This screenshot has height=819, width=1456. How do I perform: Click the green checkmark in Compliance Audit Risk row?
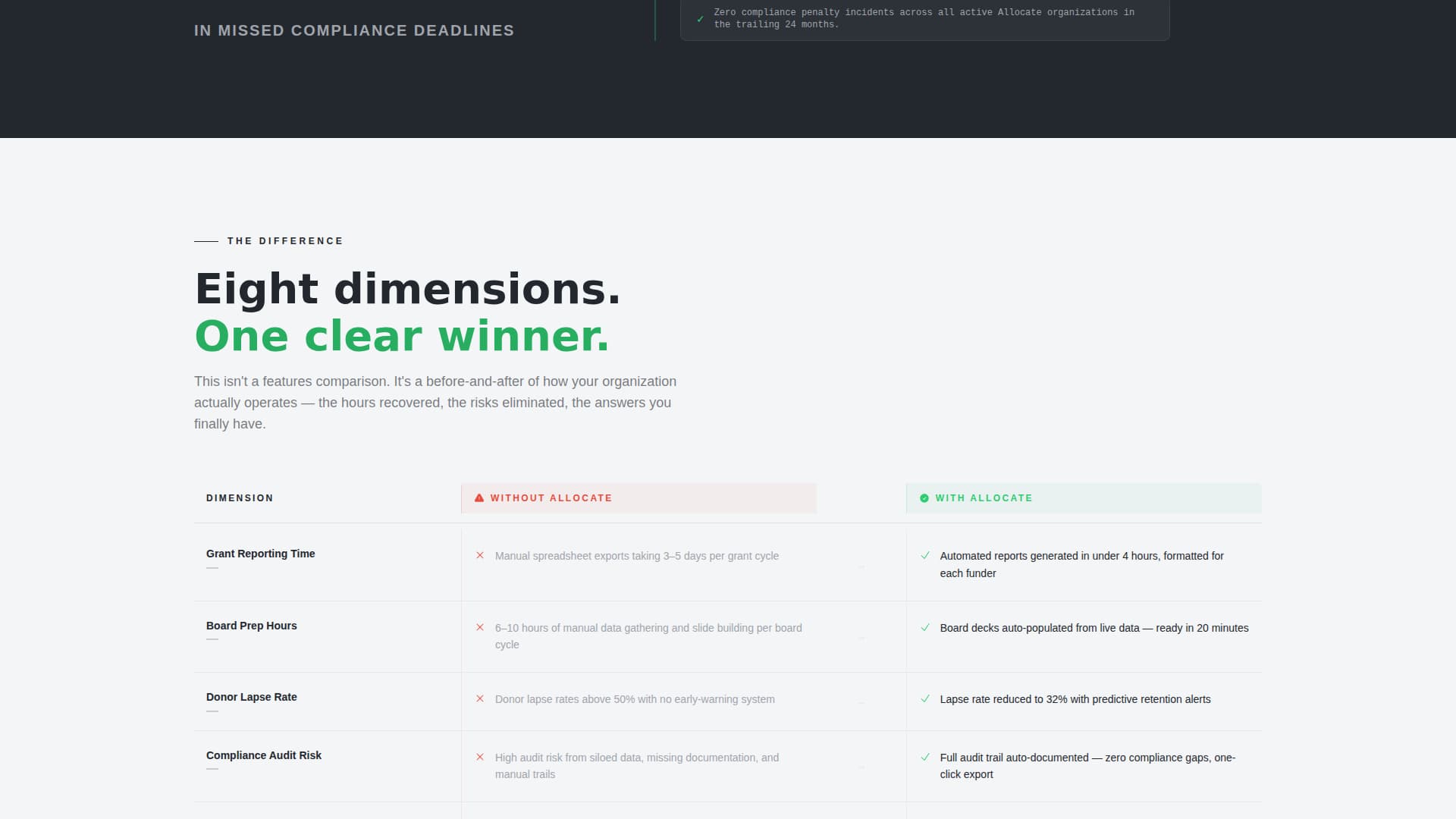click(x=925, y=757)
